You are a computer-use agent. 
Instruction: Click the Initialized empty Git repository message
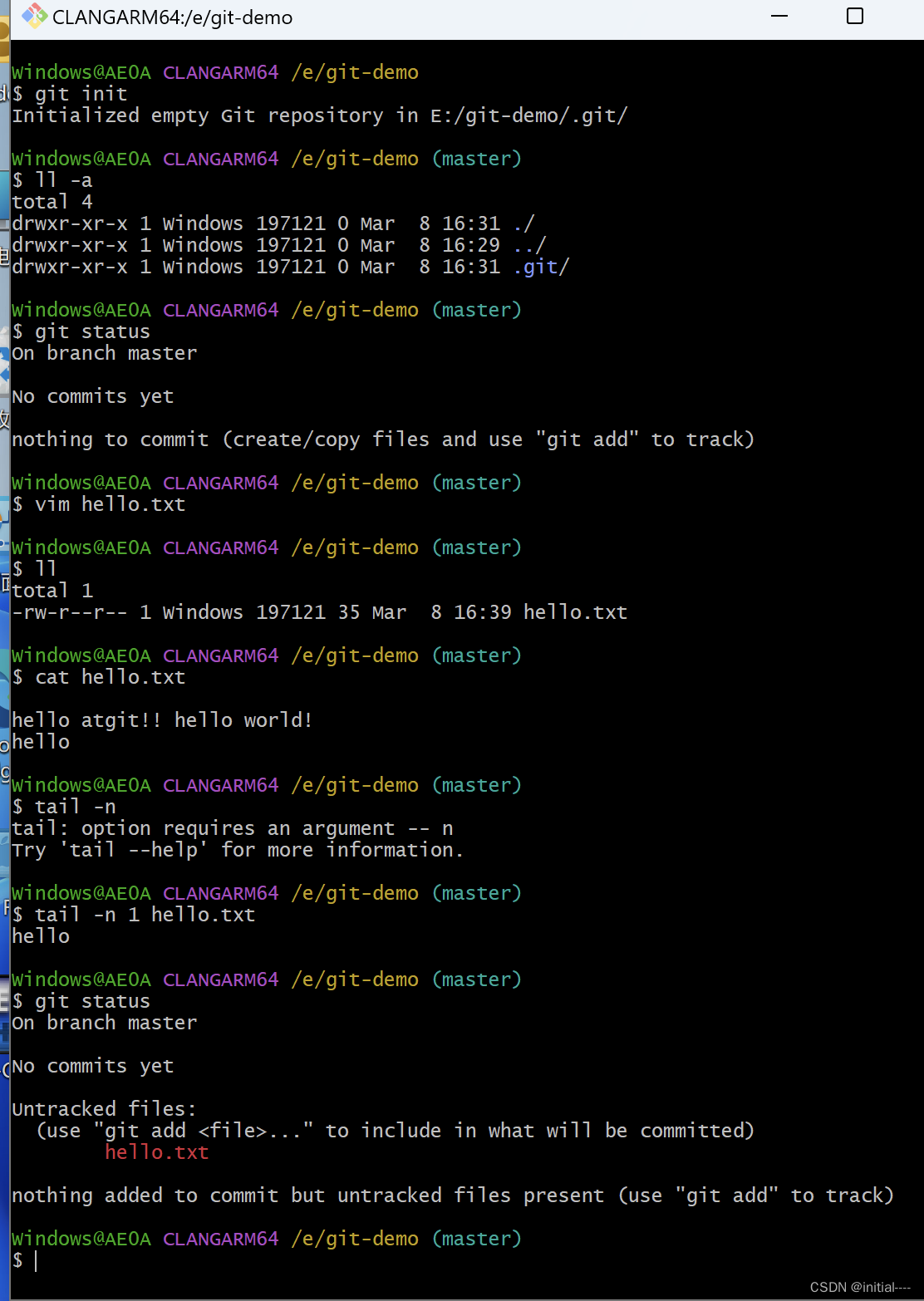tap(320, 115)
